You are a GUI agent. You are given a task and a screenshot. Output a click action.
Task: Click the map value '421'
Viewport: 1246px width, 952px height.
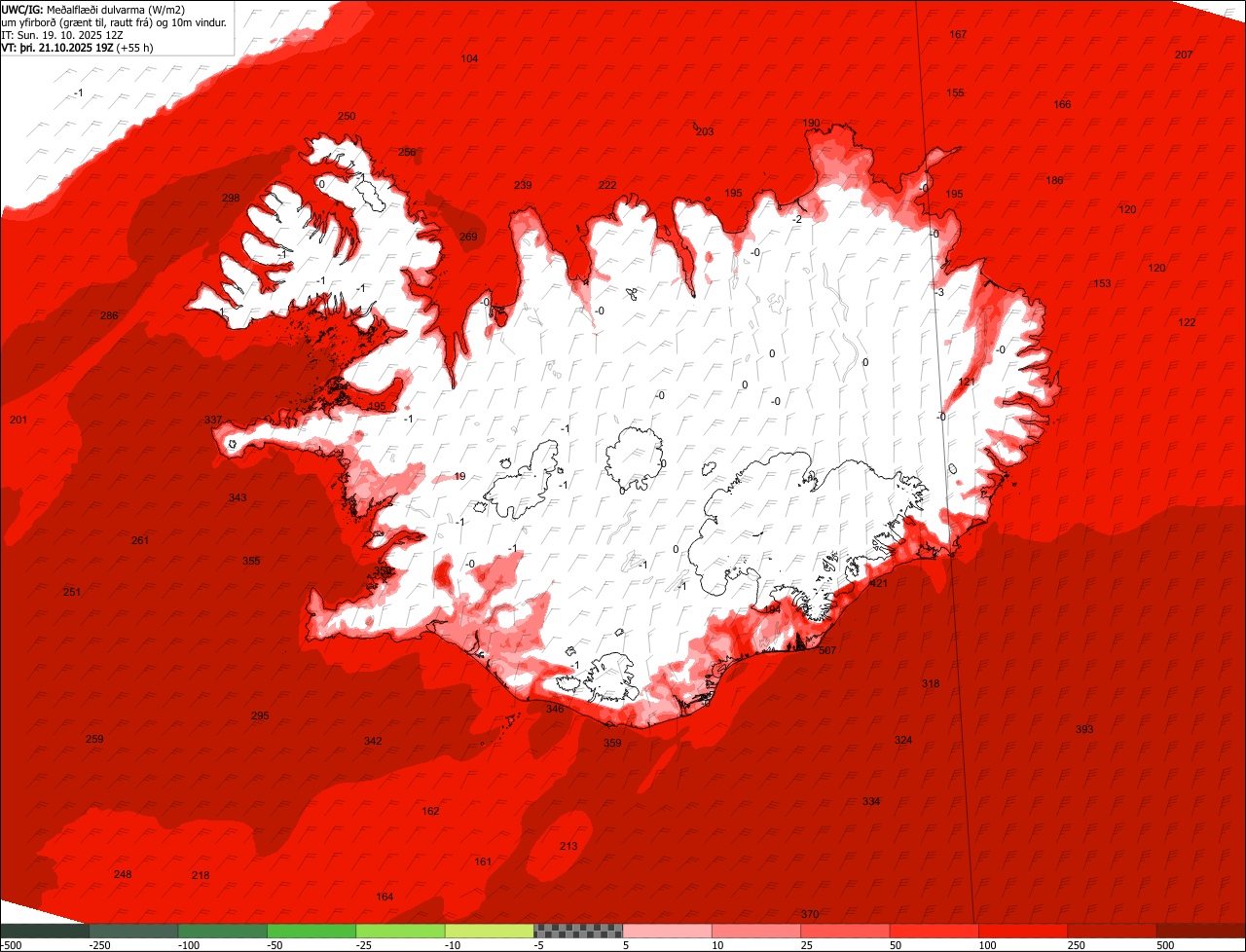point(879,584)
